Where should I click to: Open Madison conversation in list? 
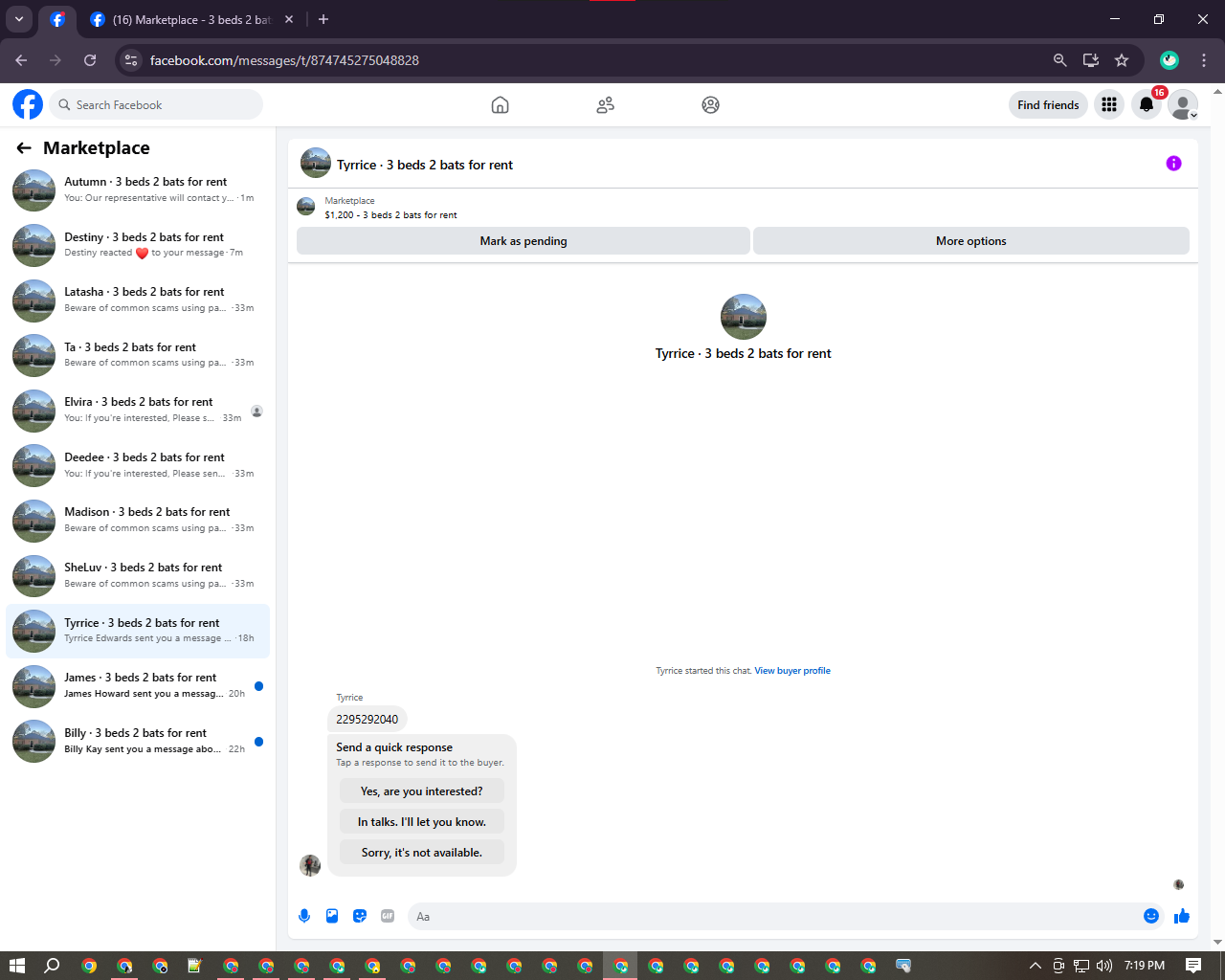pos(138,520)
